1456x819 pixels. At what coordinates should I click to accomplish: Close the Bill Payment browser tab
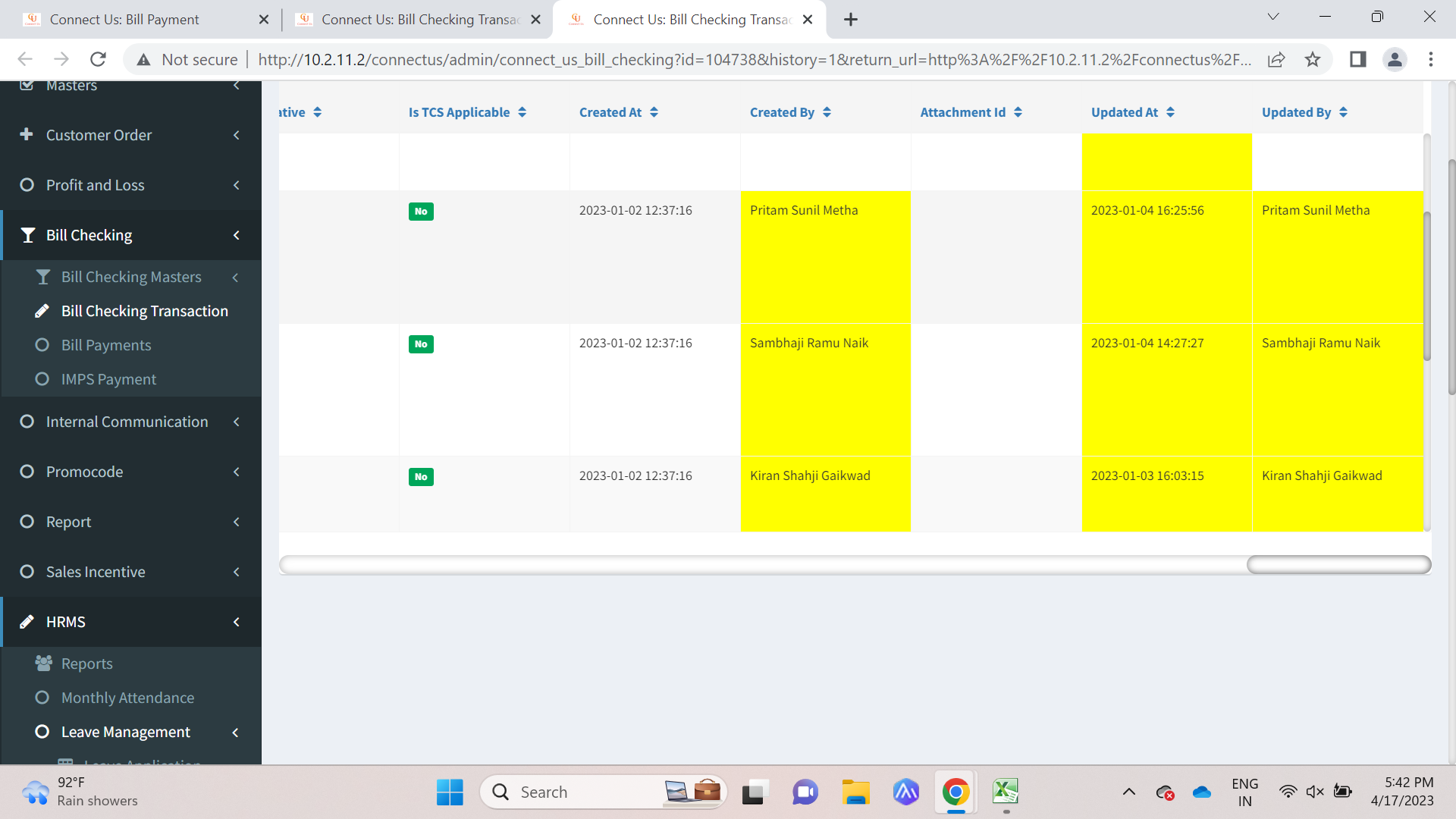pos(264,20)
